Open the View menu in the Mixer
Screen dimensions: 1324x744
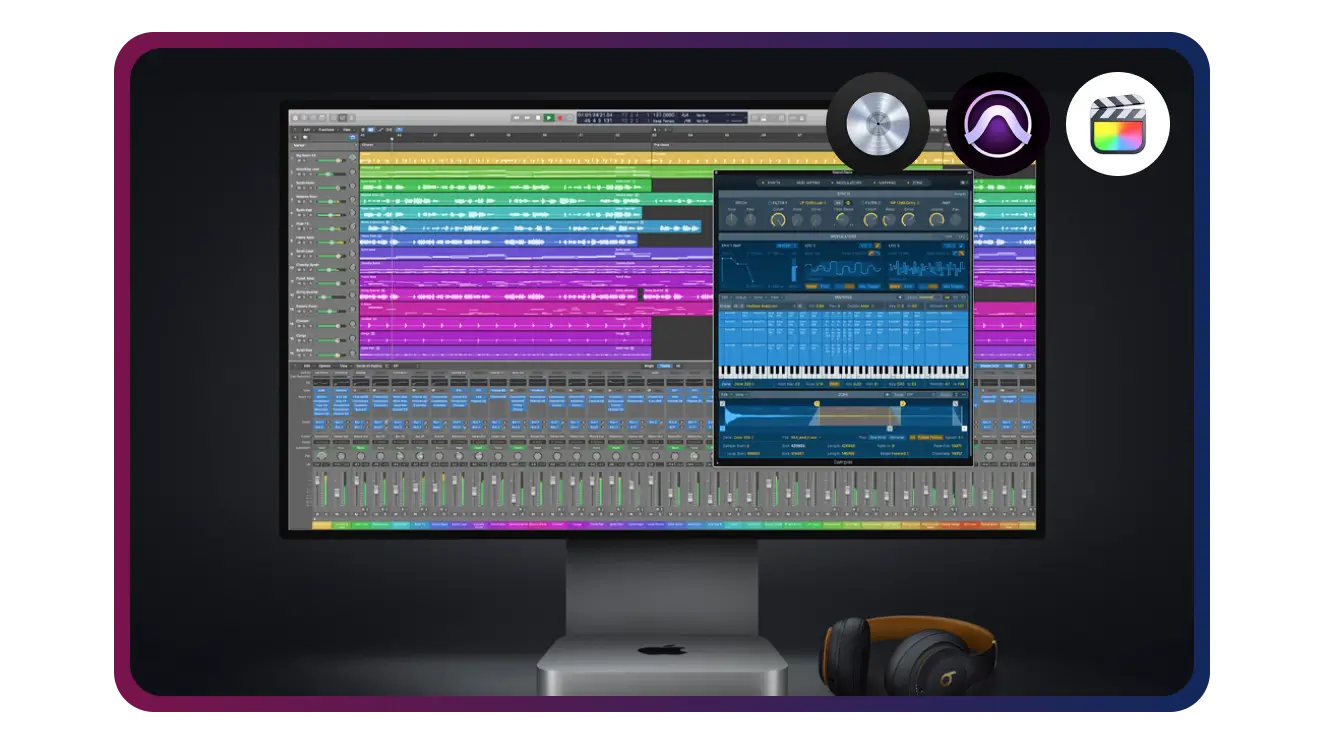click(x=344, y=366)
